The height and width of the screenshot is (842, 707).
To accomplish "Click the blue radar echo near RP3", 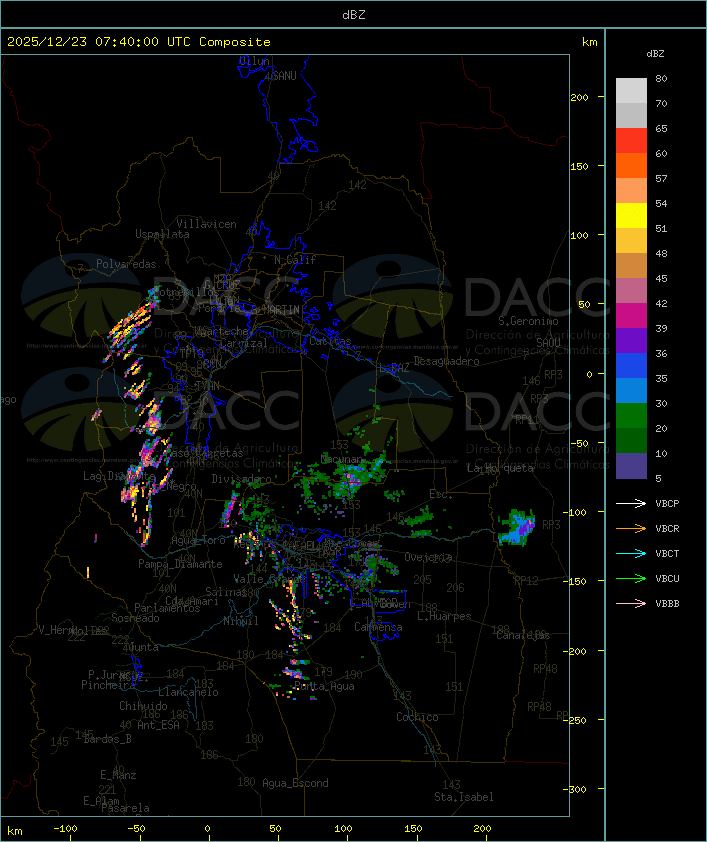I will [516, 528].
